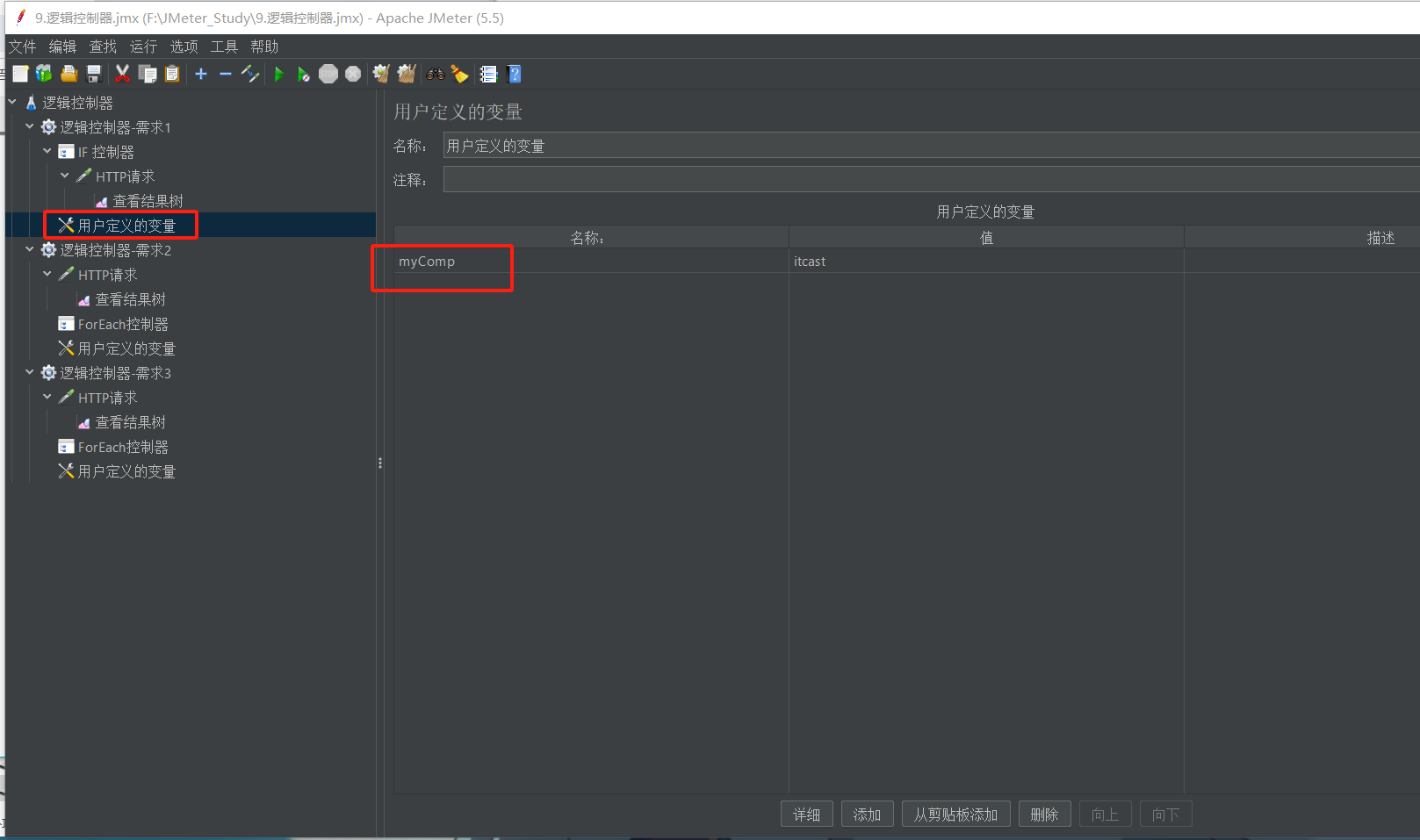Open Search with the binoculars icon

click(436, 74)
